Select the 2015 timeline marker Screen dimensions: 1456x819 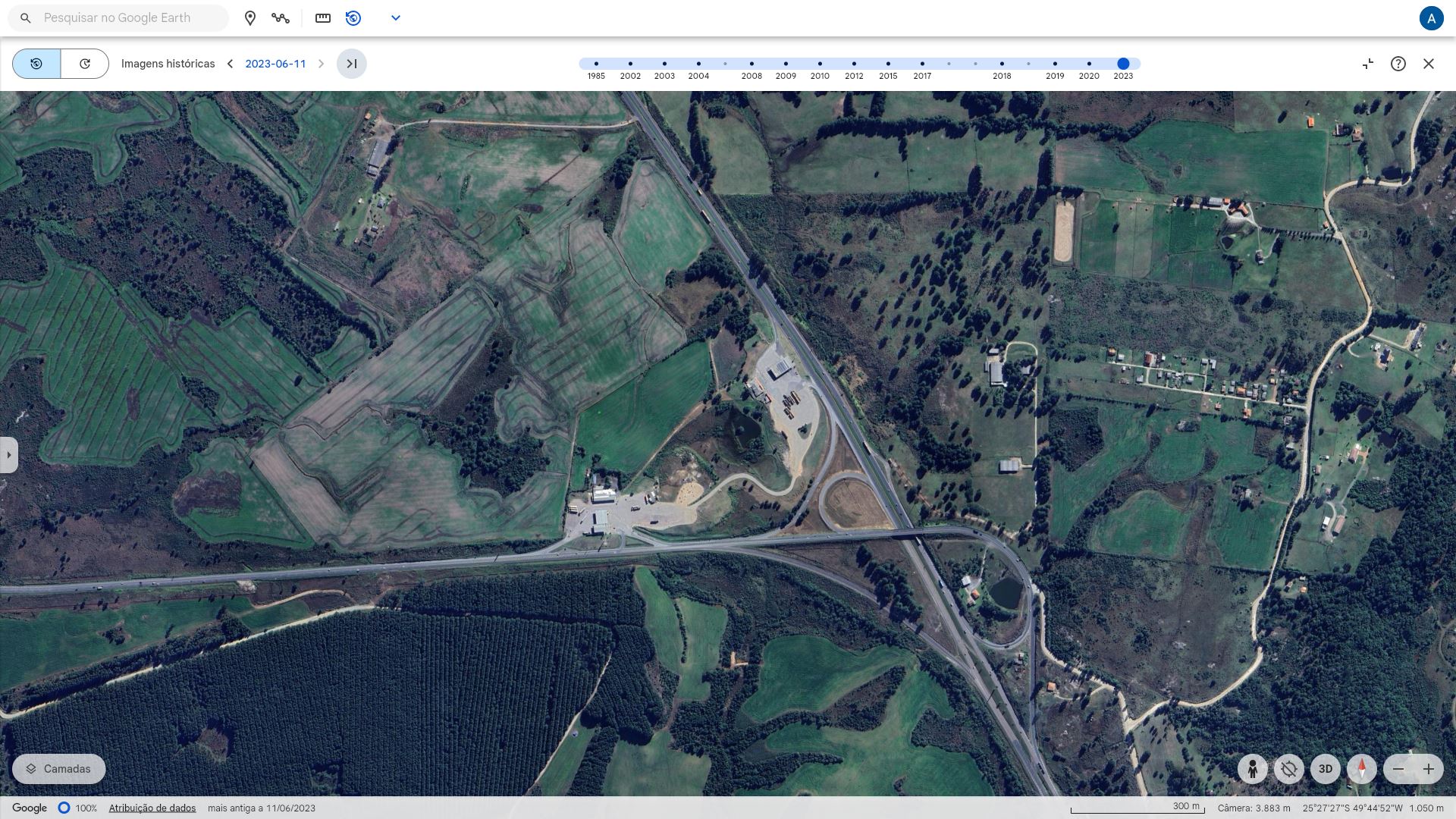[888, 64]
